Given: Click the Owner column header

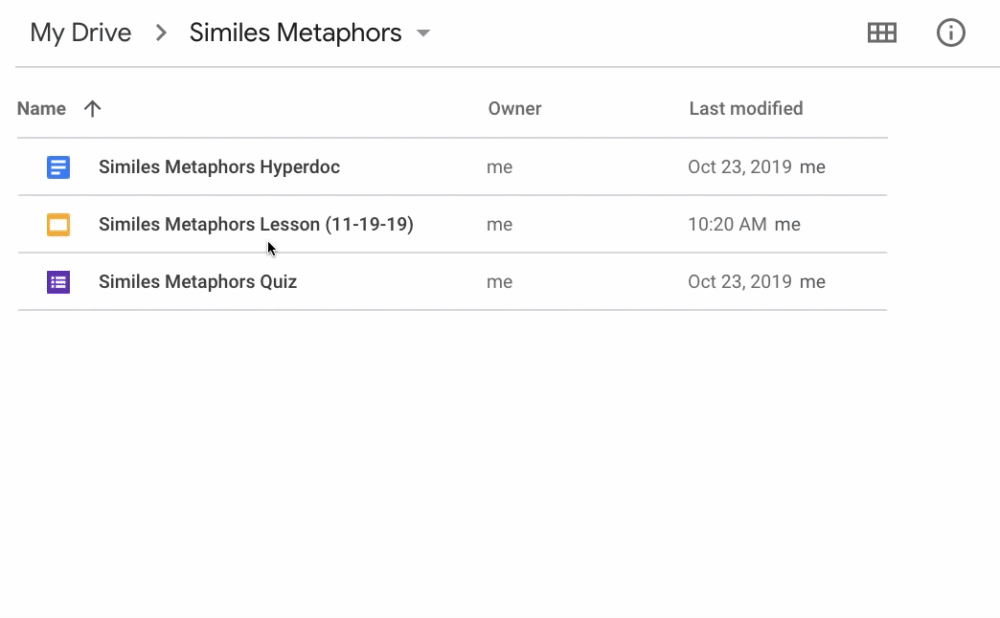Looking at the screenshot, I should click(x=515, y=108).
